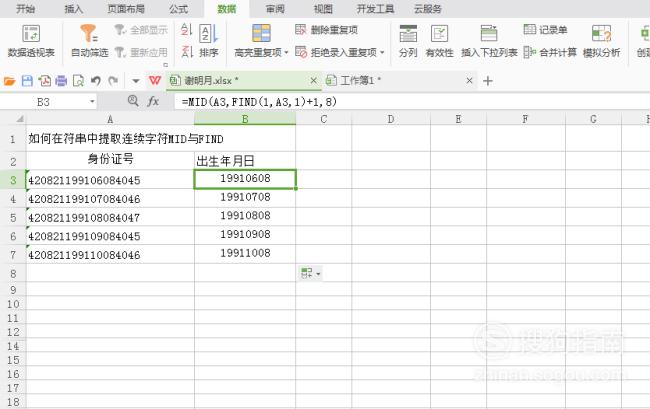Click the zoom magnifier in formula bar

tap(133, 101)
